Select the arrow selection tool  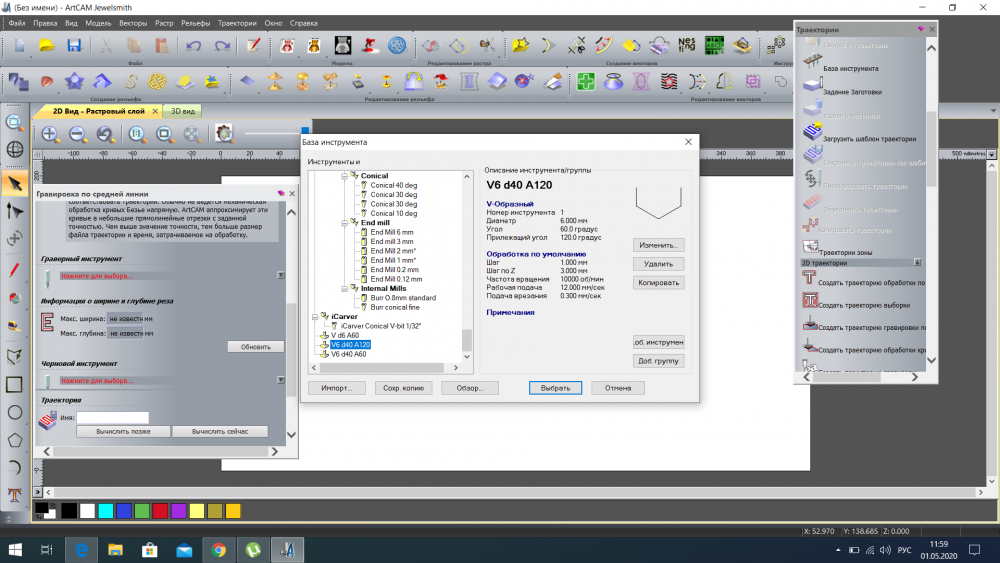[x=14, y=183]
